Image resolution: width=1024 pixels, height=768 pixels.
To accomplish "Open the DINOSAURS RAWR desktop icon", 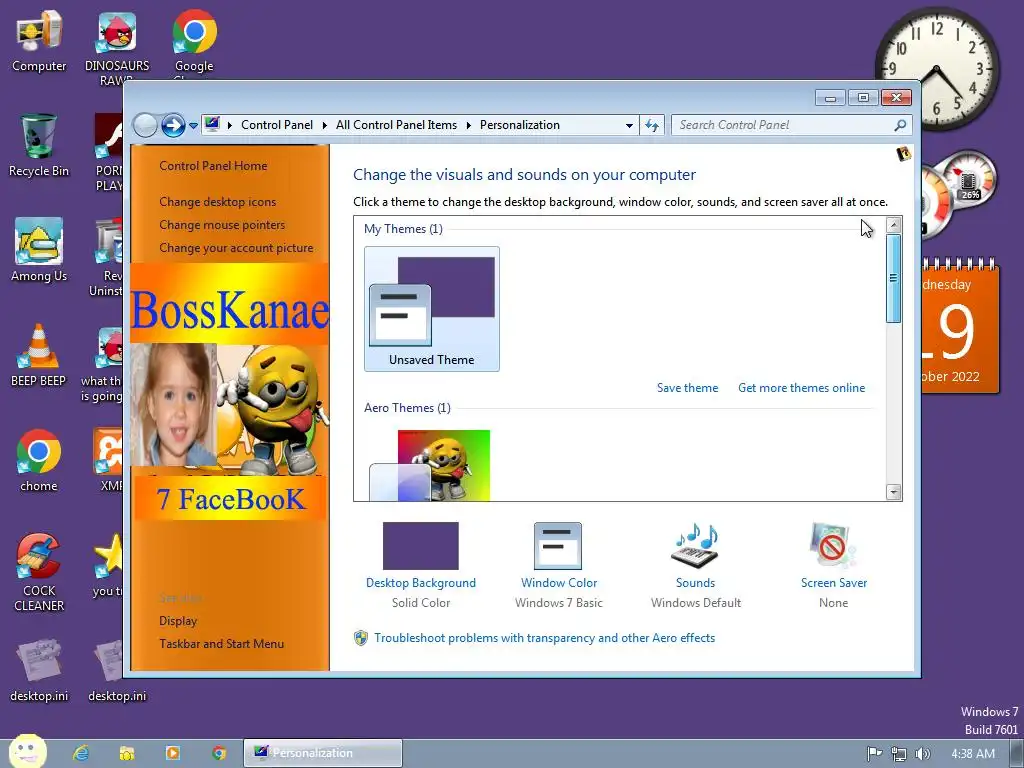I will [117, 48].
